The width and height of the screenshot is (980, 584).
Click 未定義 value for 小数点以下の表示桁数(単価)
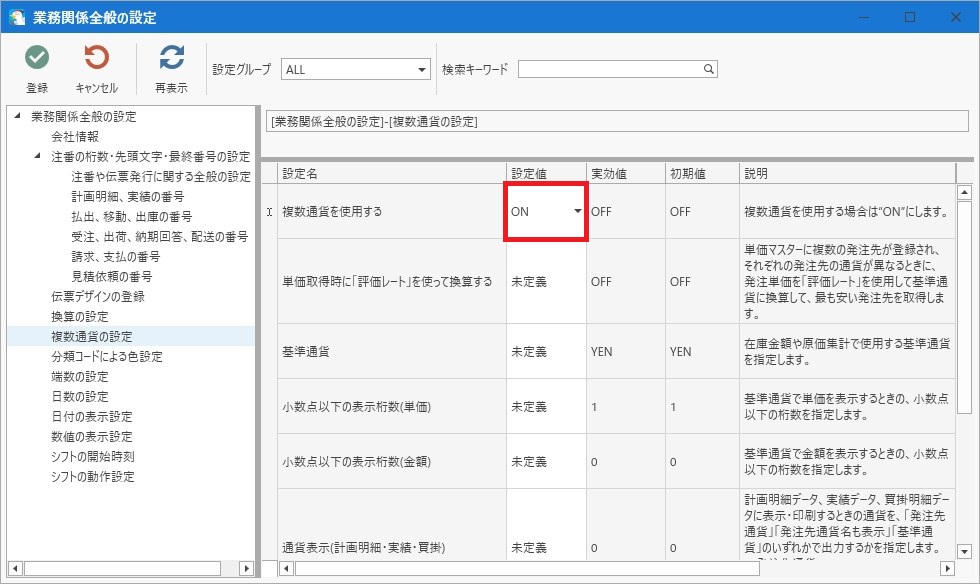(546, 406)
